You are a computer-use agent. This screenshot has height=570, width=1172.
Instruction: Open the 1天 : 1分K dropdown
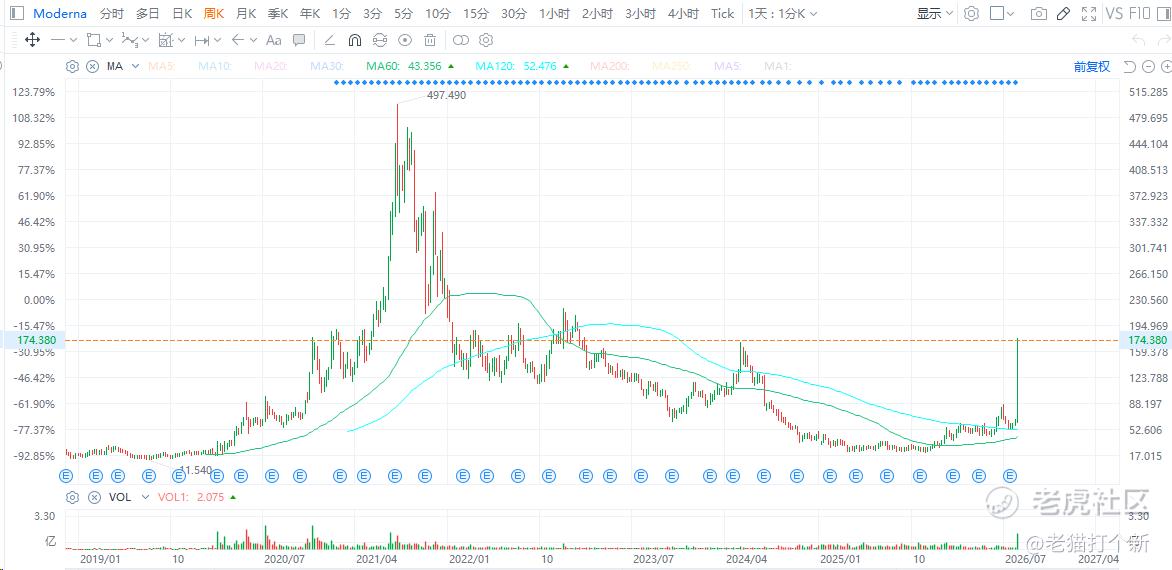(x=783, y=13)
